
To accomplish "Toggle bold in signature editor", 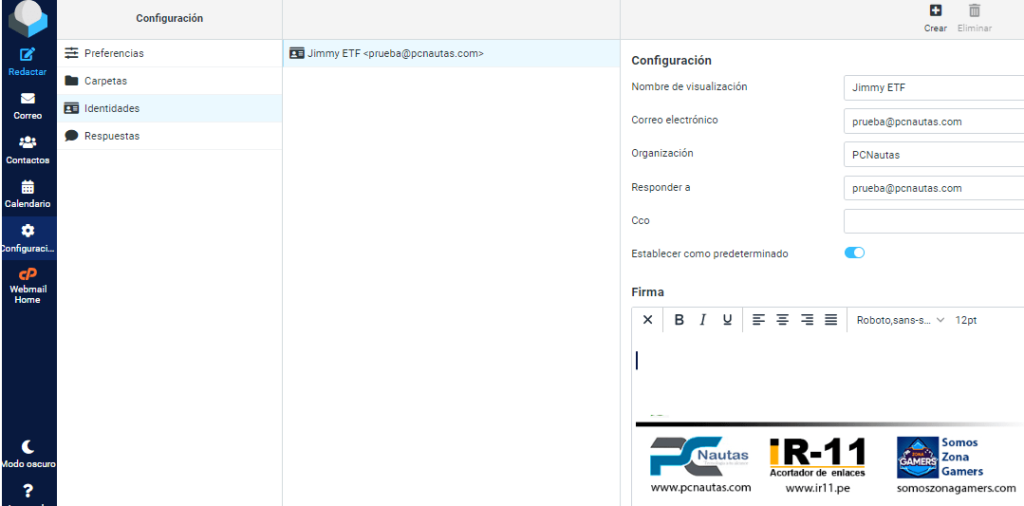I will point(679,320).
